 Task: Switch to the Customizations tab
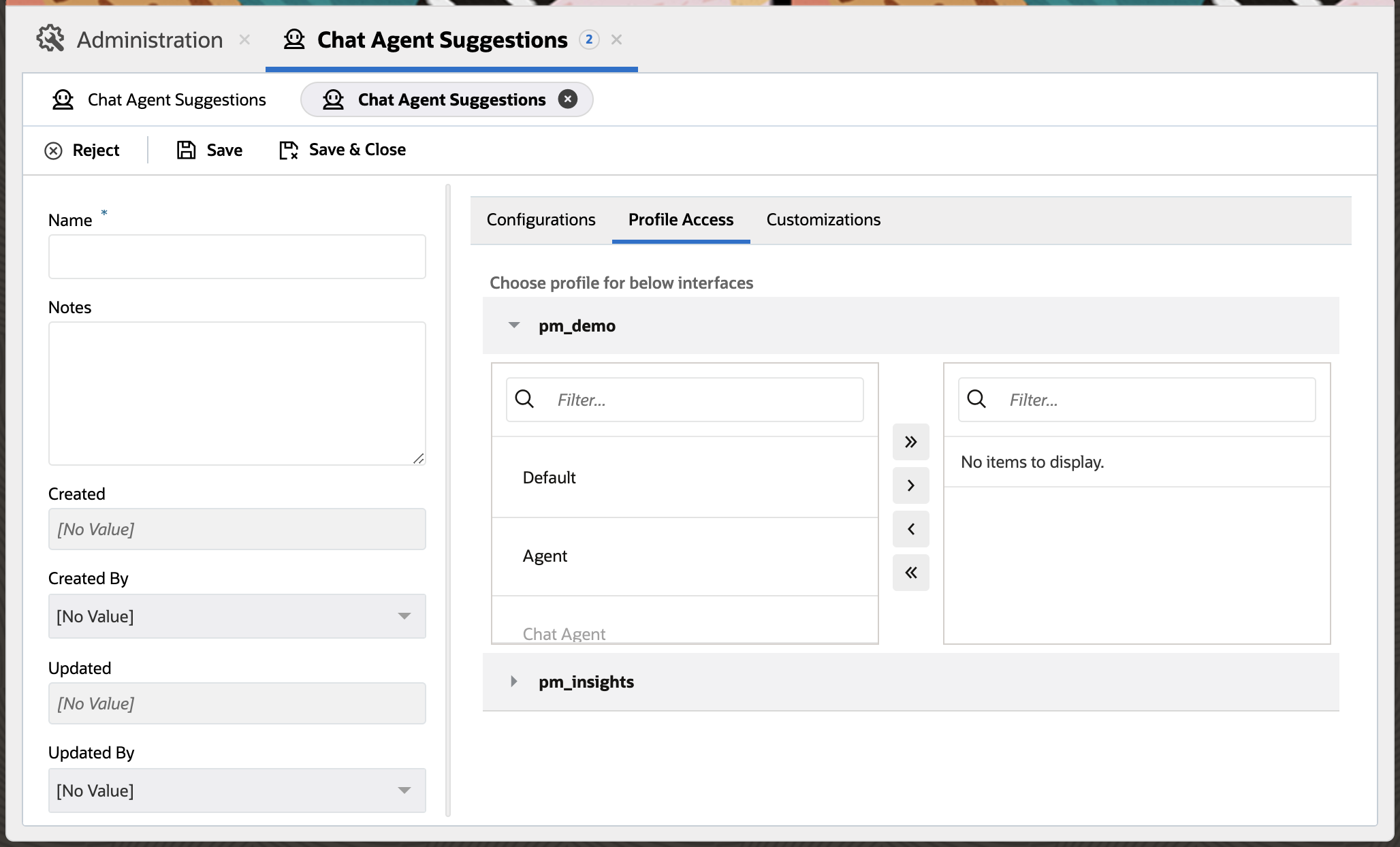[823, 219]
